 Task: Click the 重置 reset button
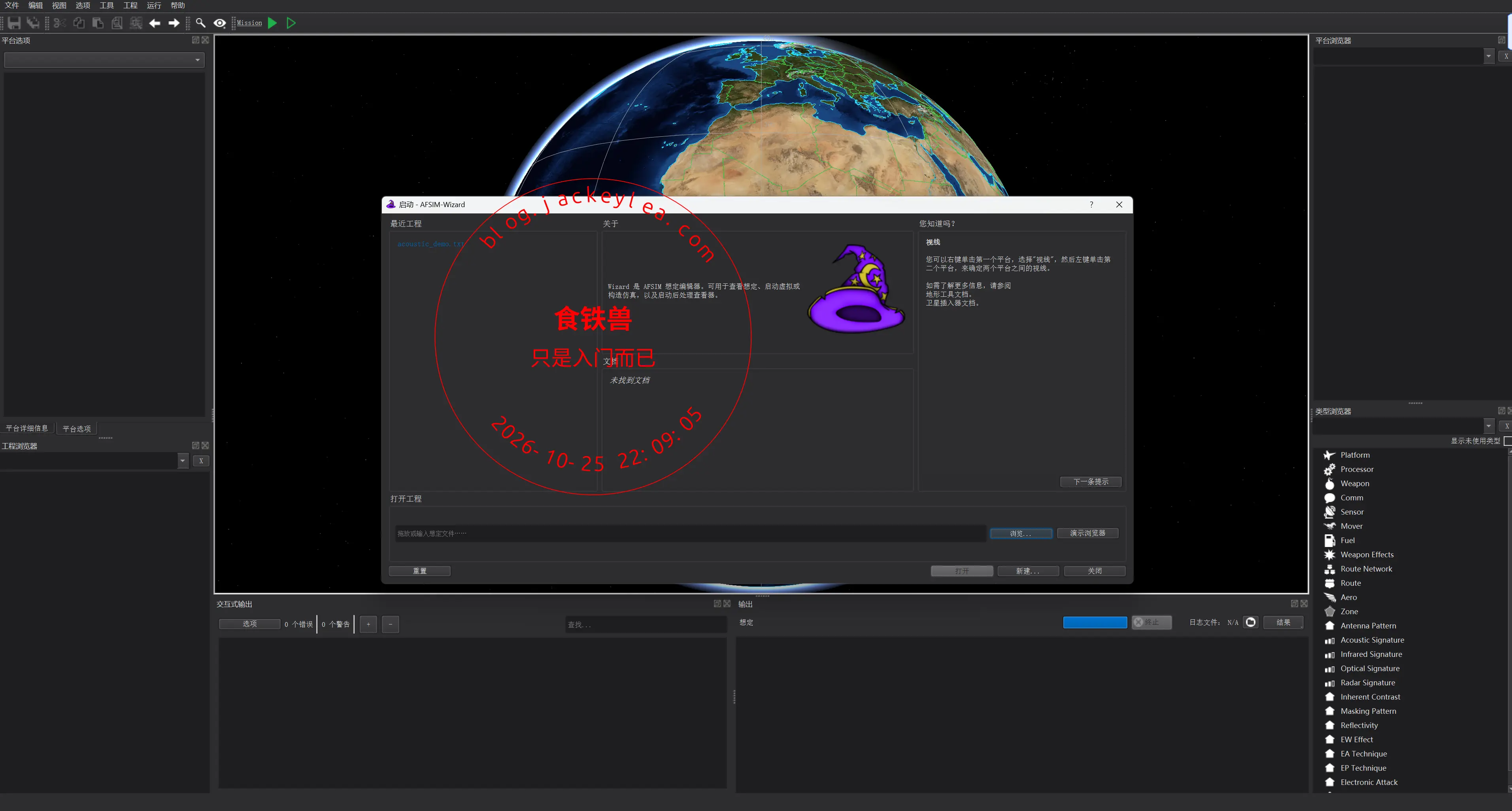[x=420, y=571]
